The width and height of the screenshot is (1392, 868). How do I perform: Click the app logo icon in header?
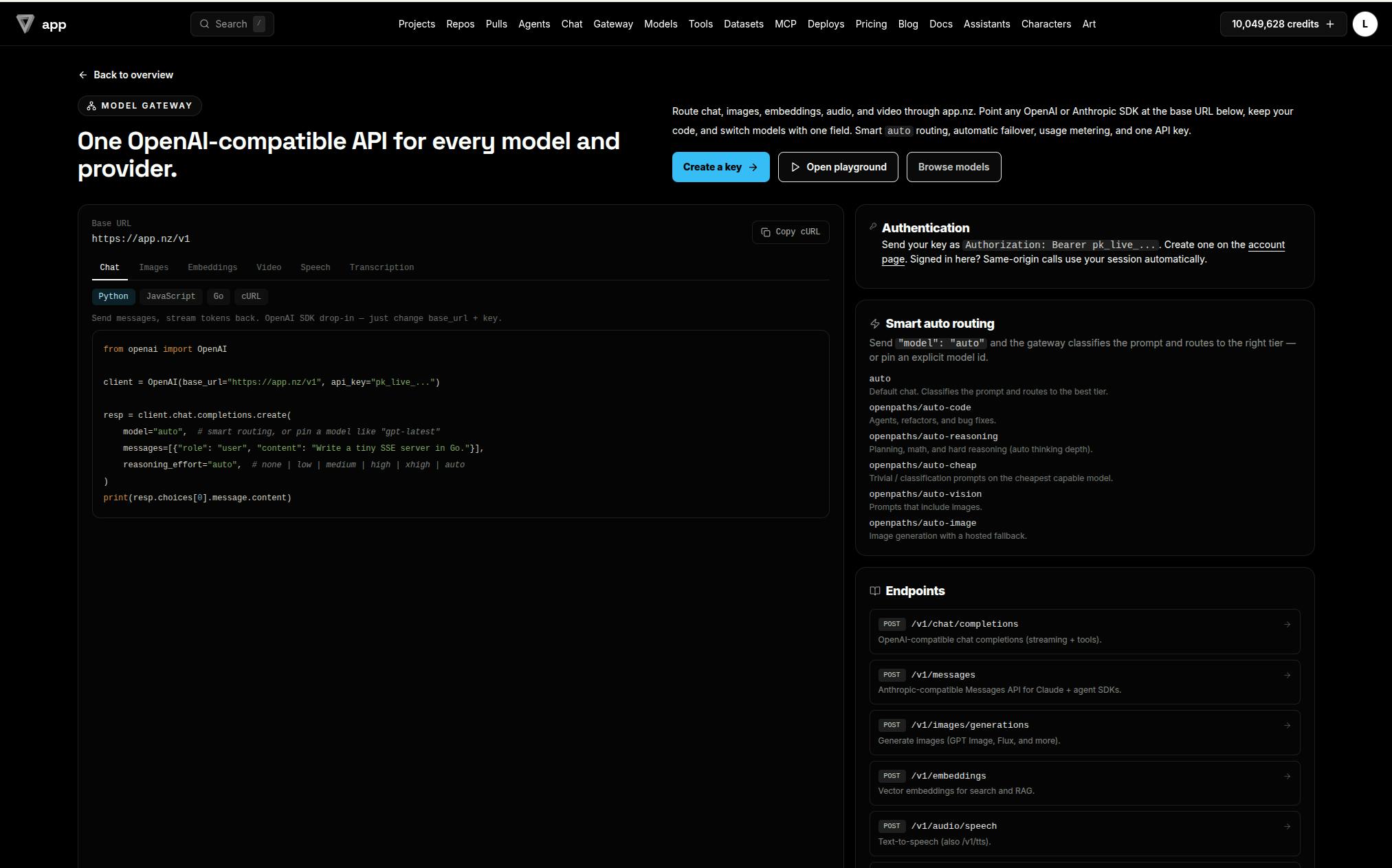tap(25, 24)
